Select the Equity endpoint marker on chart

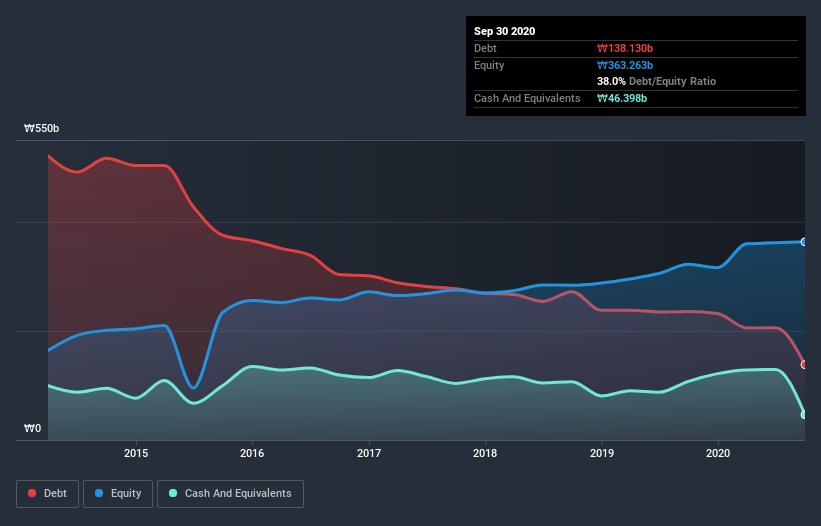point(804,242)
